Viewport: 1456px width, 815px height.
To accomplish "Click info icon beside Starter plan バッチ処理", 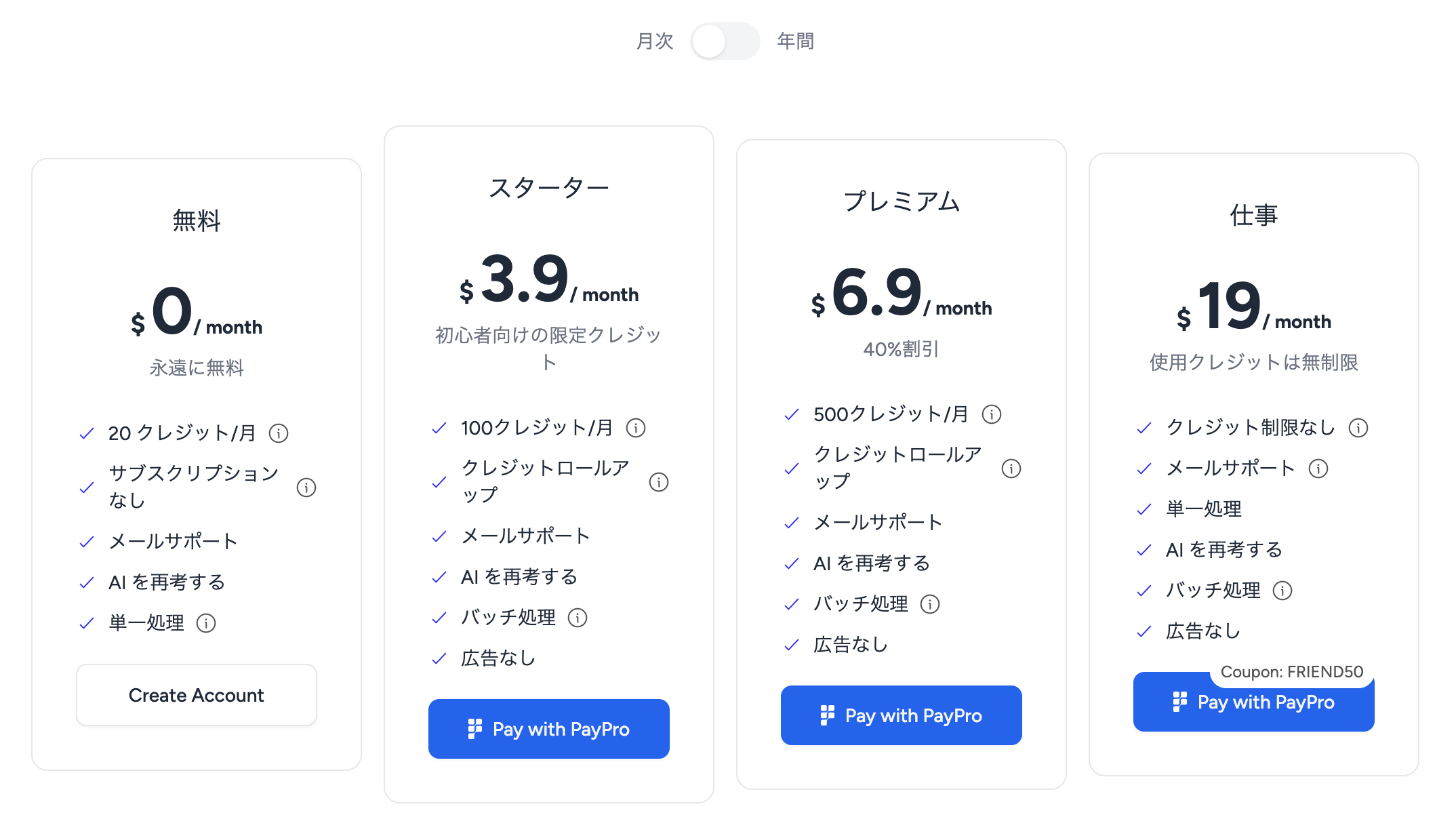I will pyautogui.click(x=578, y=618).
